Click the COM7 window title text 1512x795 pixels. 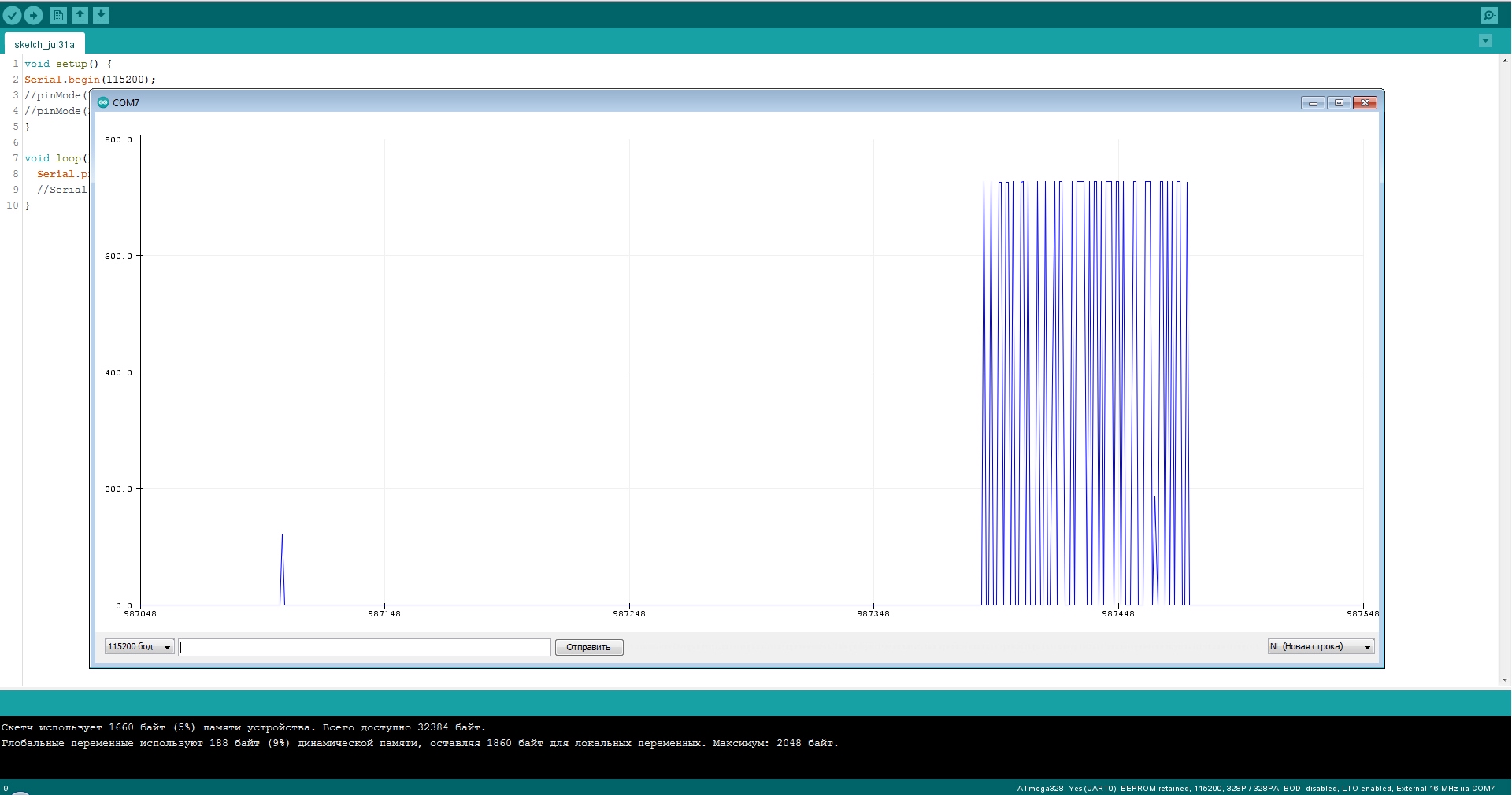[x=126, y=103]
